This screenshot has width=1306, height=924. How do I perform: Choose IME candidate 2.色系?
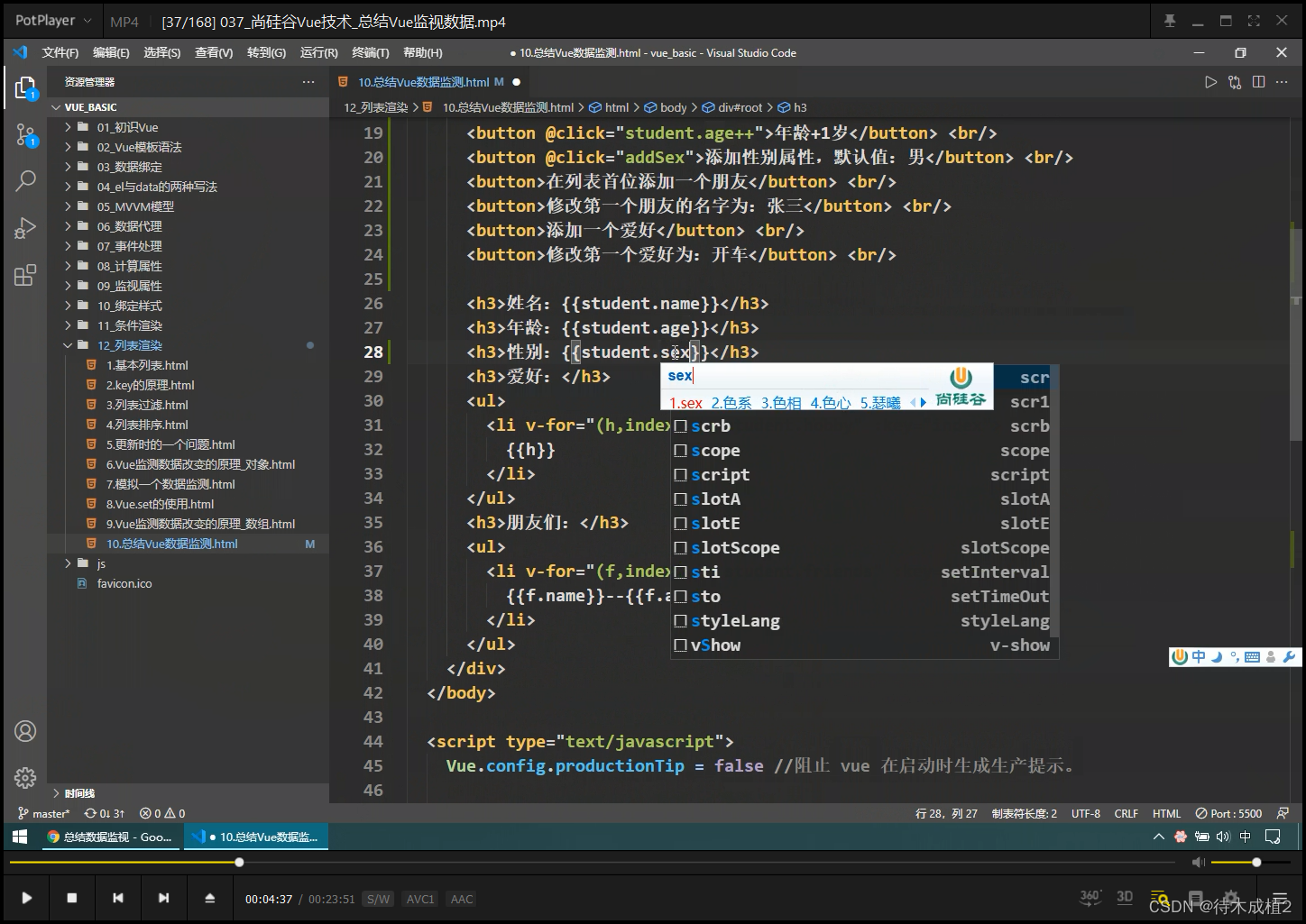[x=731, y=403]
